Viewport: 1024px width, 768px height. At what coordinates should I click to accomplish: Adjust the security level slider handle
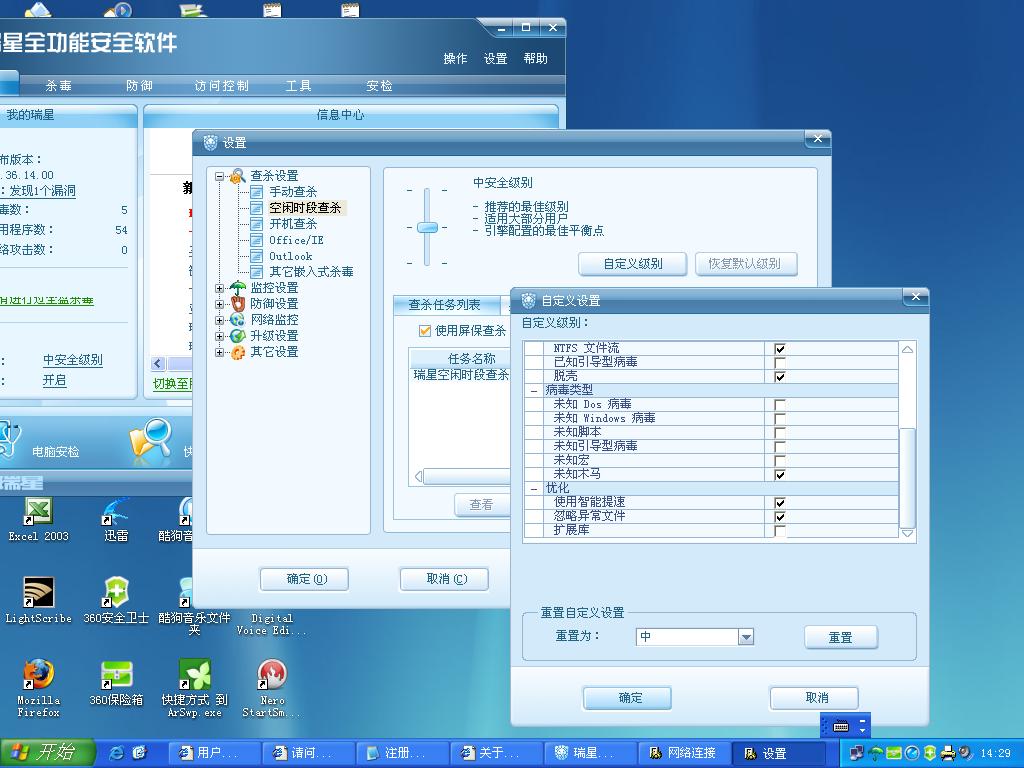427,227
